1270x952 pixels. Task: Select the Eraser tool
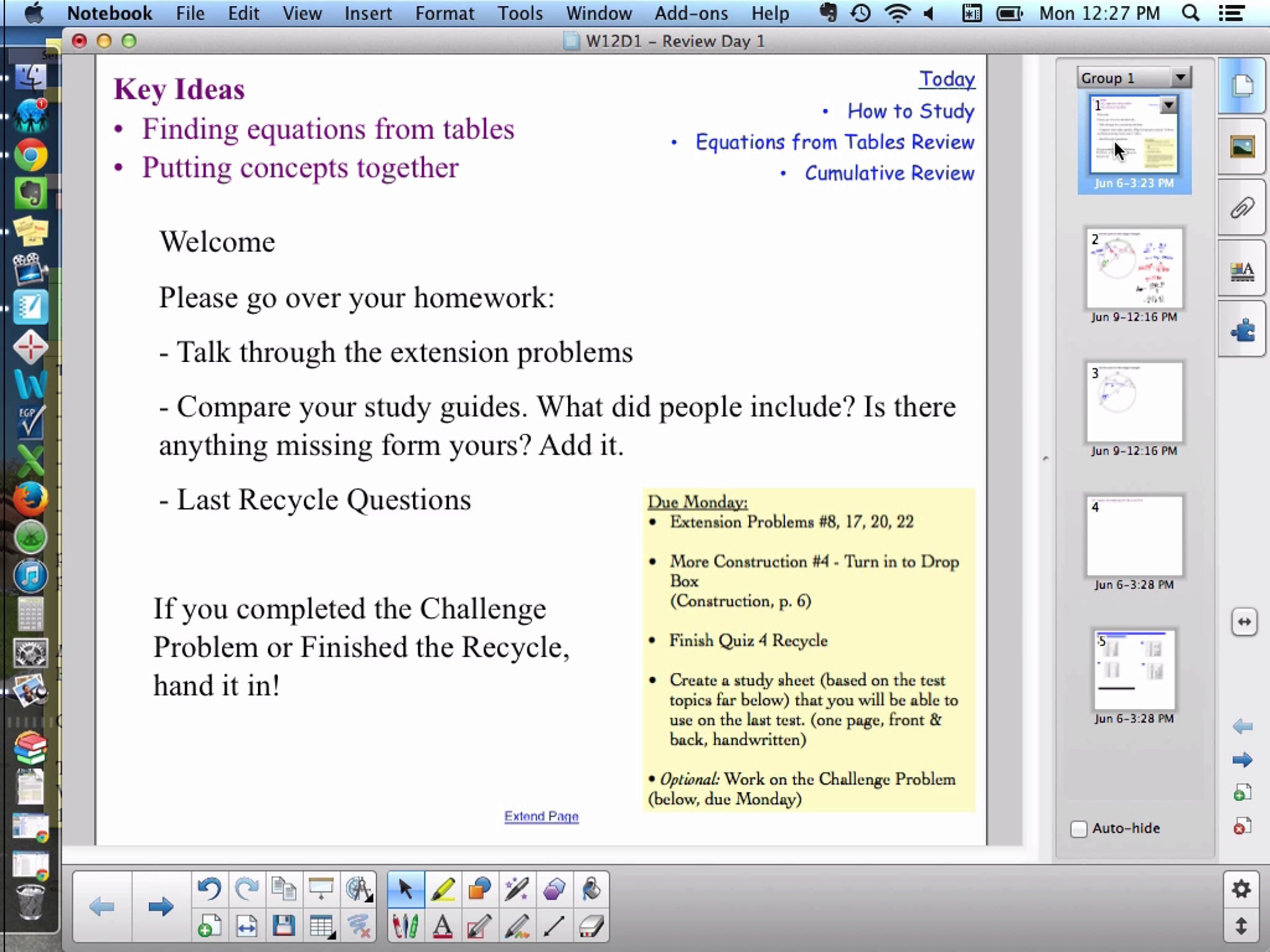pos(591,926)
